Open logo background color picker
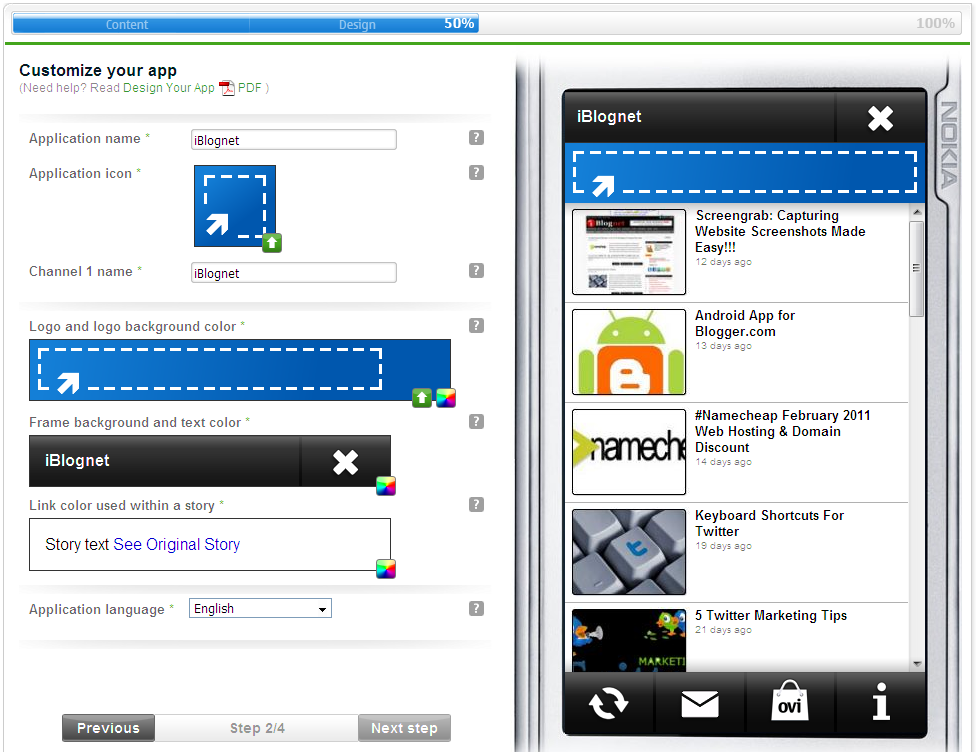 [446, 398]
